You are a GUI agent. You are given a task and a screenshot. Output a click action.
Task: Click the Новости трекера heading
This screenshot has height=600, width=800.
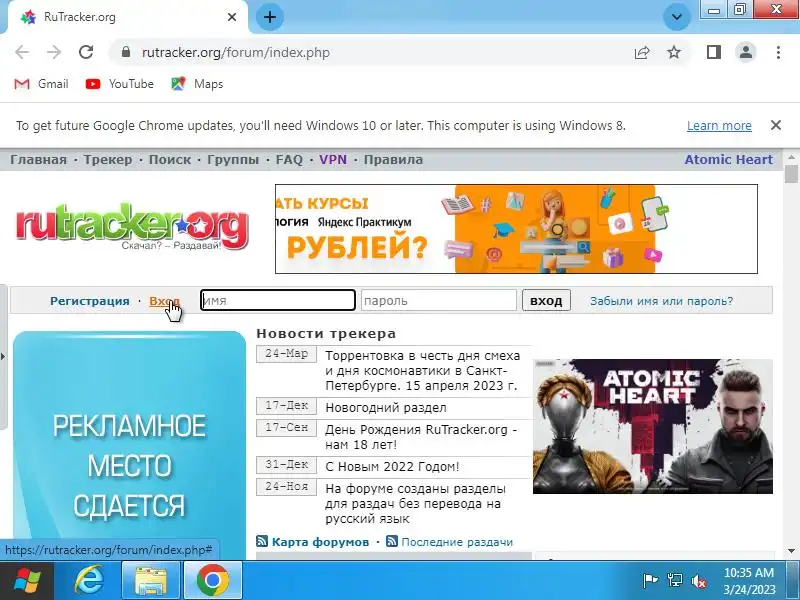point(326,334)
